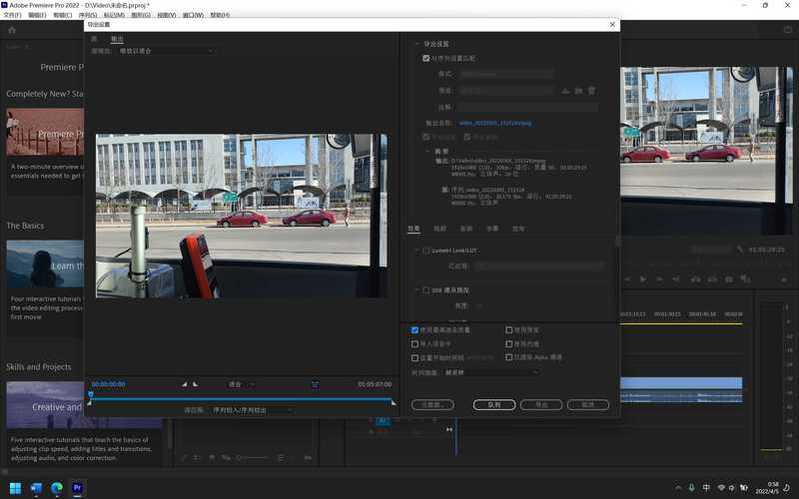
Task: Open the preview zoom level dropdown
Action: (x=242, y=384)
